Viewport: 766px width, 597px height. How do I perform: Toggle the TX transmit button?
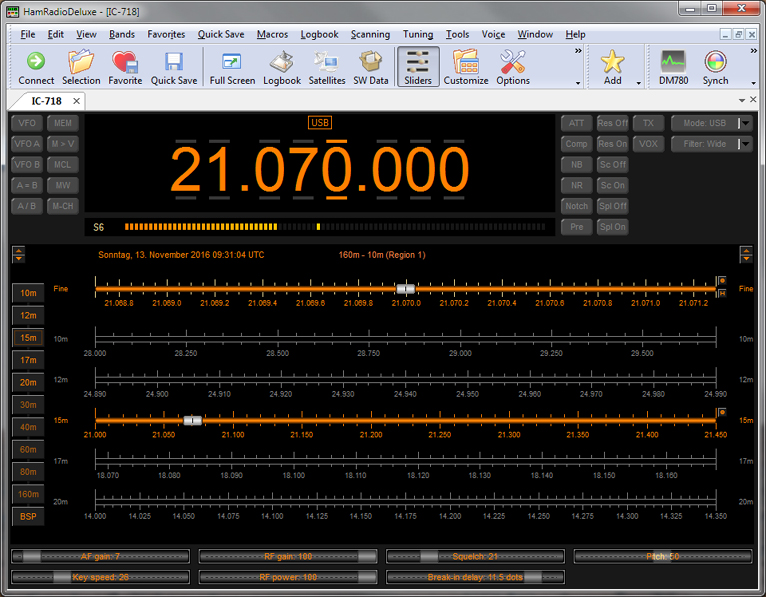coord(648,123)
